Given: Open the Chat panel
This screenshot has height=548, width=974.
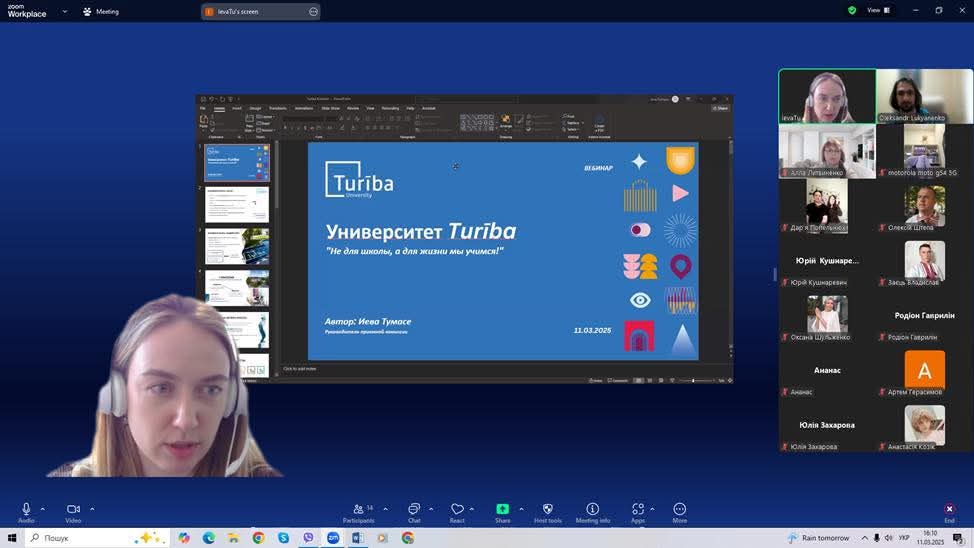Looking at the screenshot, I should tap(414, 512).
